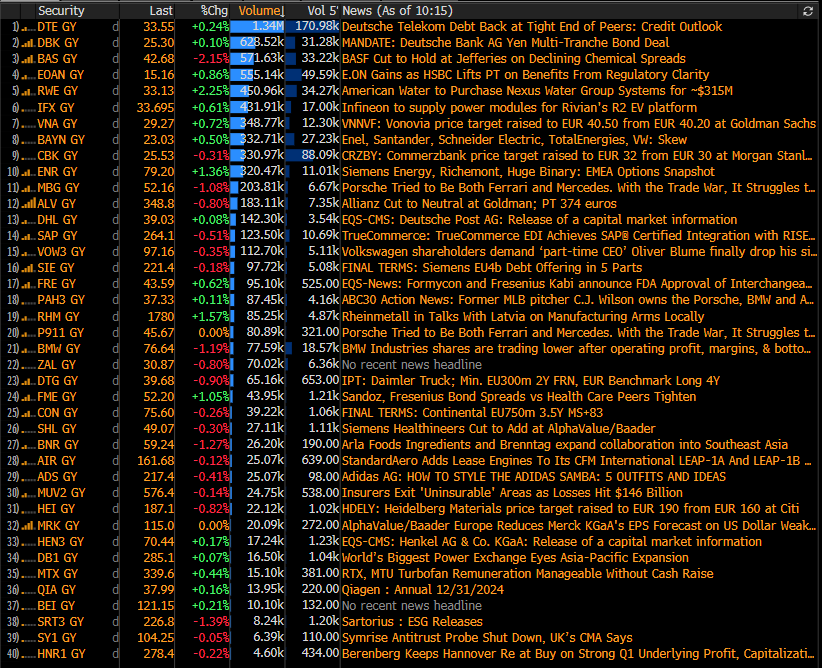The width and height of the screenshot is (822, 668).
Task: Click the chart icon beside RWE GY
Action: (28, 92)
